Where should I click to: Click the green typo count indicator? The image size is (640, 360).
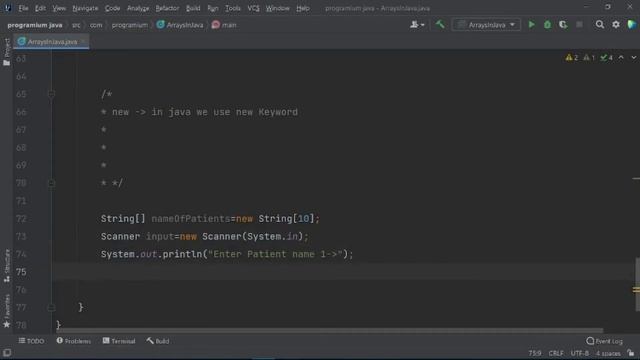tap(606, 58)
